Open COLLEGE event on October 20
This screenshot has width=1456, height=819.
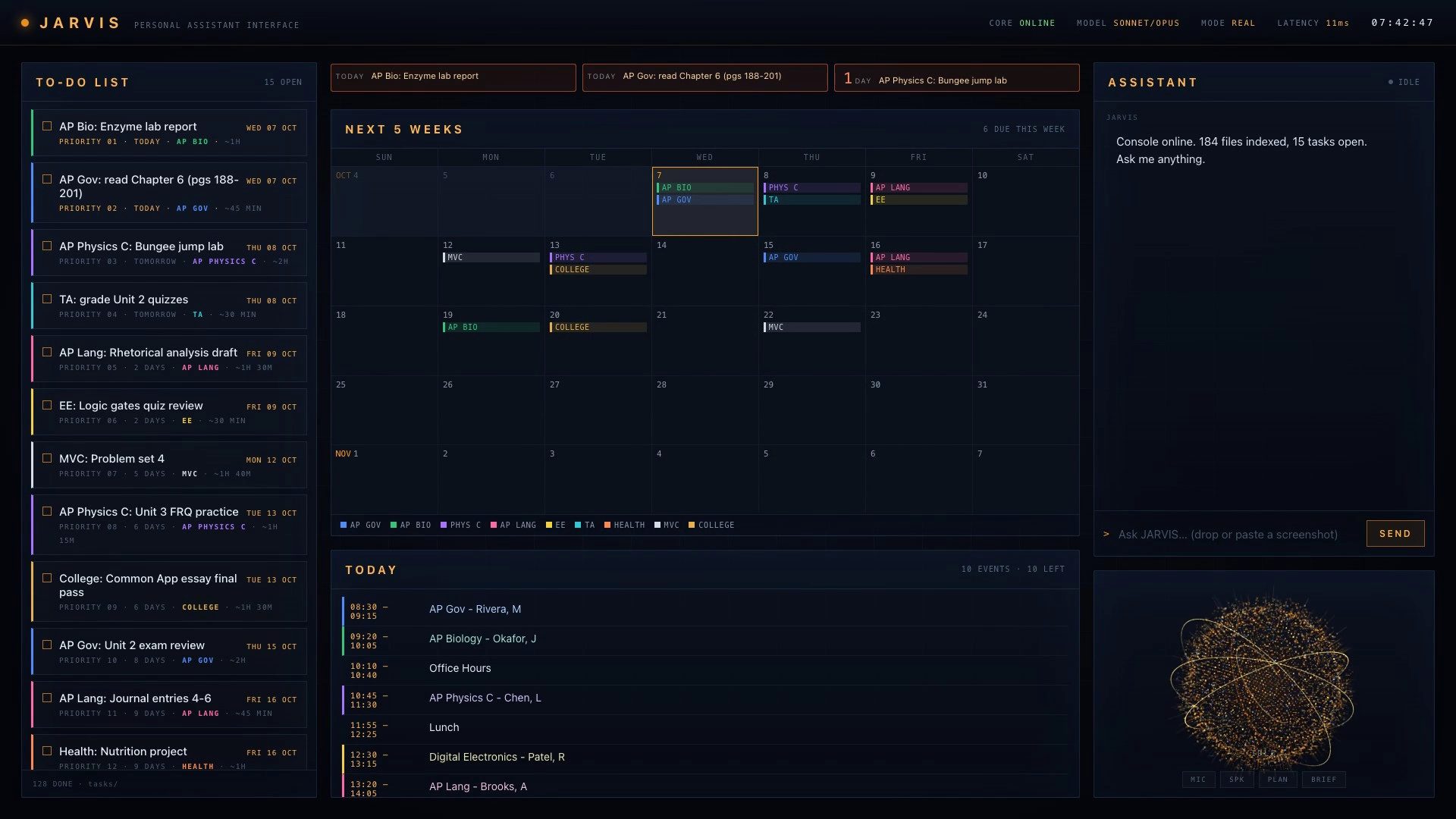[x=598, y=328]
